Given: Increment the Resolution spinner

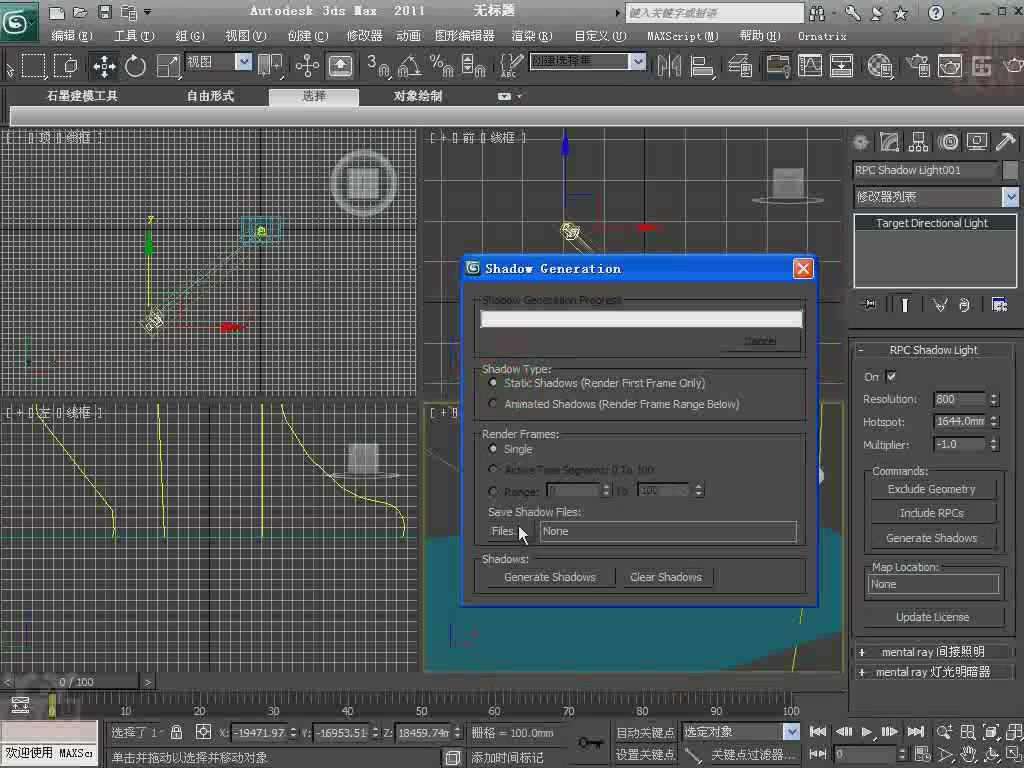Looking at the screenshot, I should (x=993, y=395).
